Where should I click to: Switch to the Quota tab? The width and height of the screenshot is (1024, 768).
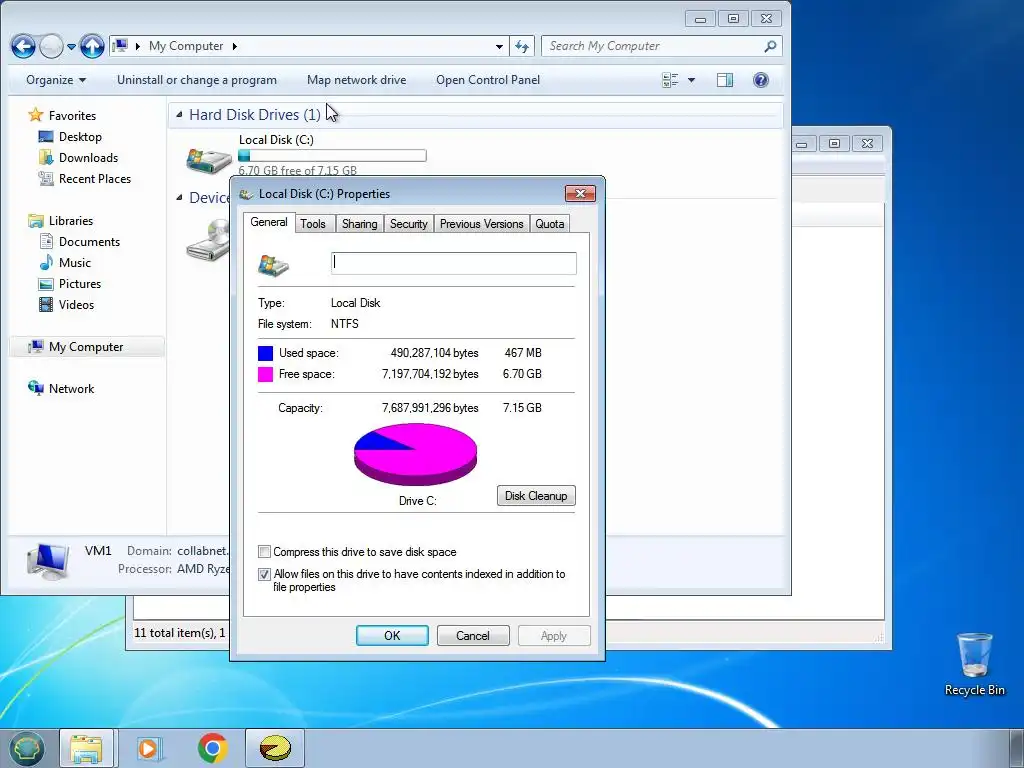tap(550, 223)
